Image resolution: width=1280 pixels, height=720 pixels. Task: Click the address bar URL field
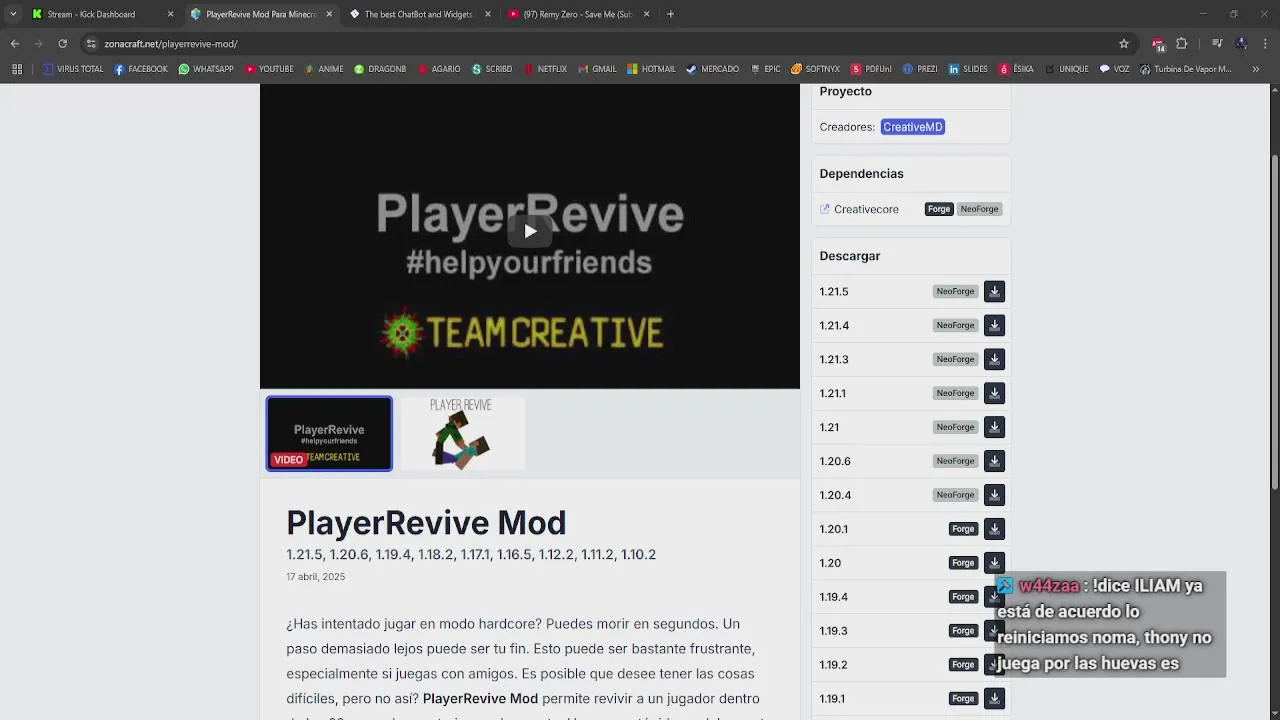pyautogui.click(x=610, y=44)
